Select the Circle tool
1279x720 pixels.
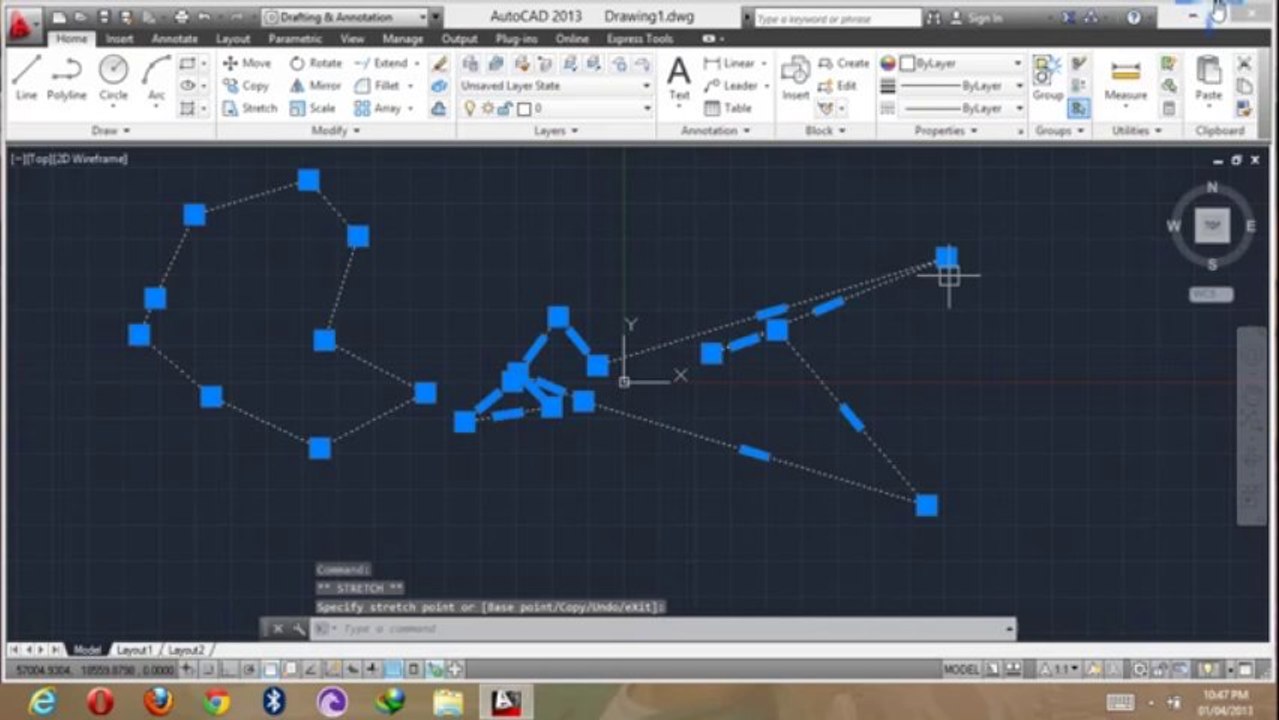113,78
